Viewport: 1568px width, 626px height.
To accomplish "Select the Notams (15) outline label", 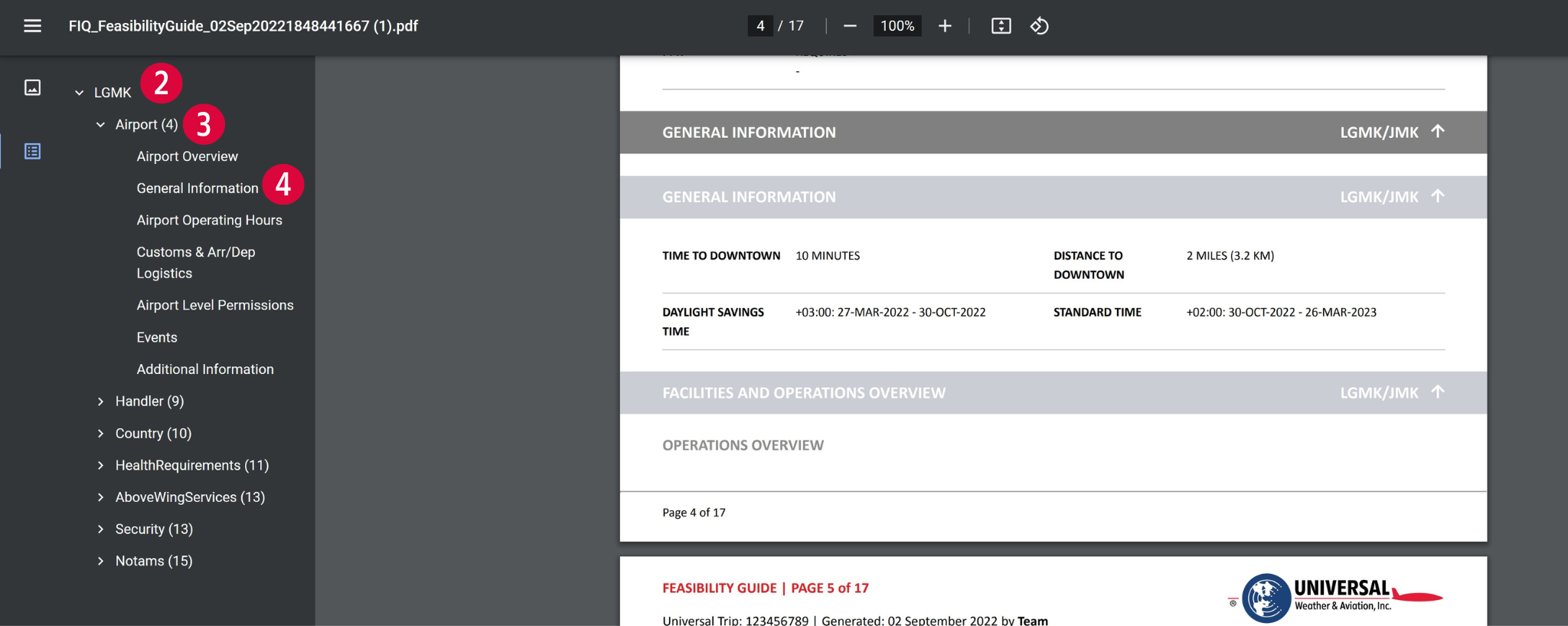I will coord(154,561).
